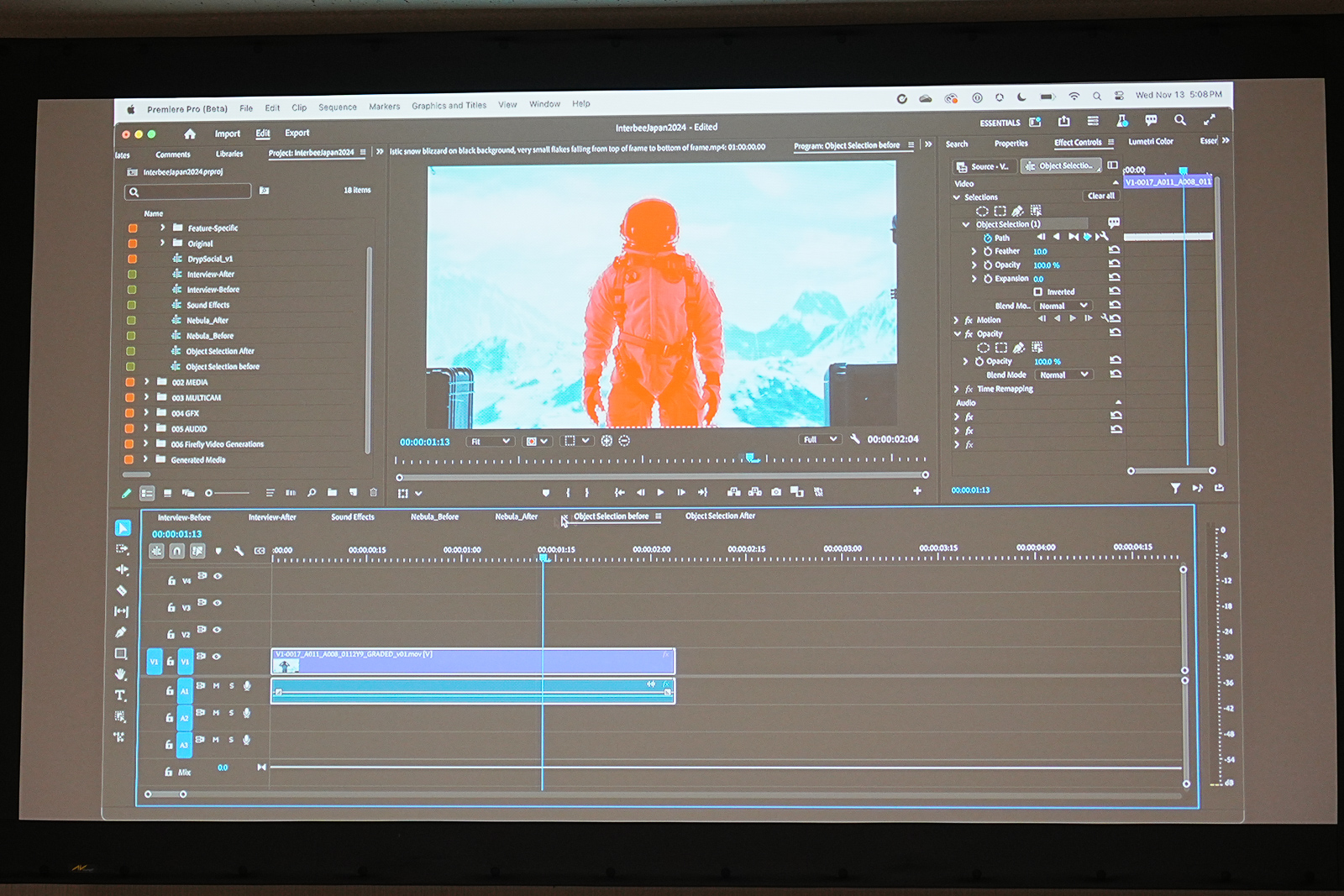Click the Clear all selections button
1344x896 pixels.
click(x=1101, y=196)
